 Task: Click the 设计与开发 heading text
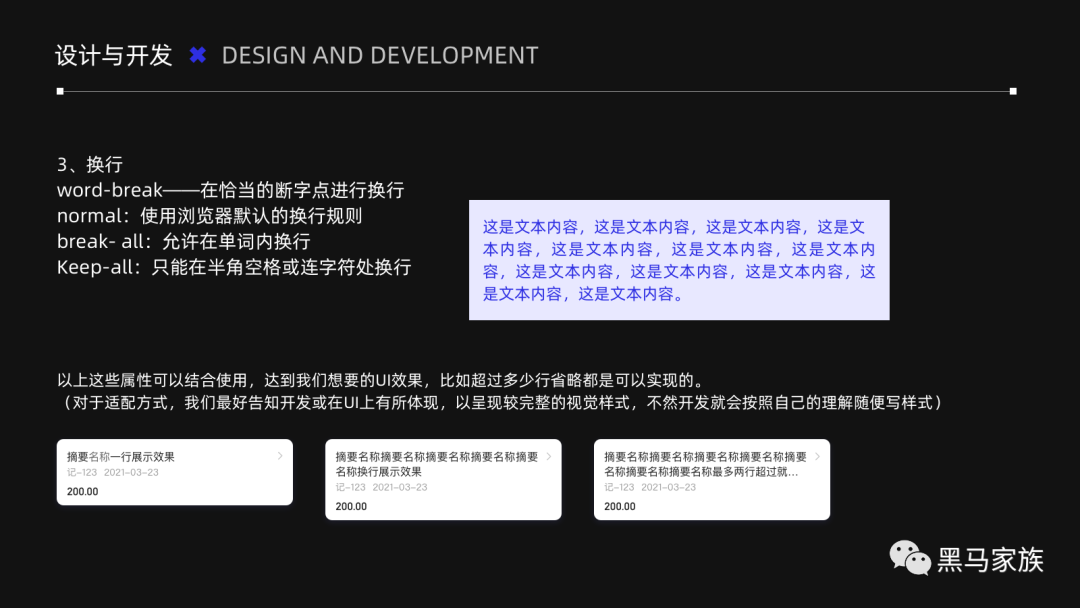click(114, 56)
